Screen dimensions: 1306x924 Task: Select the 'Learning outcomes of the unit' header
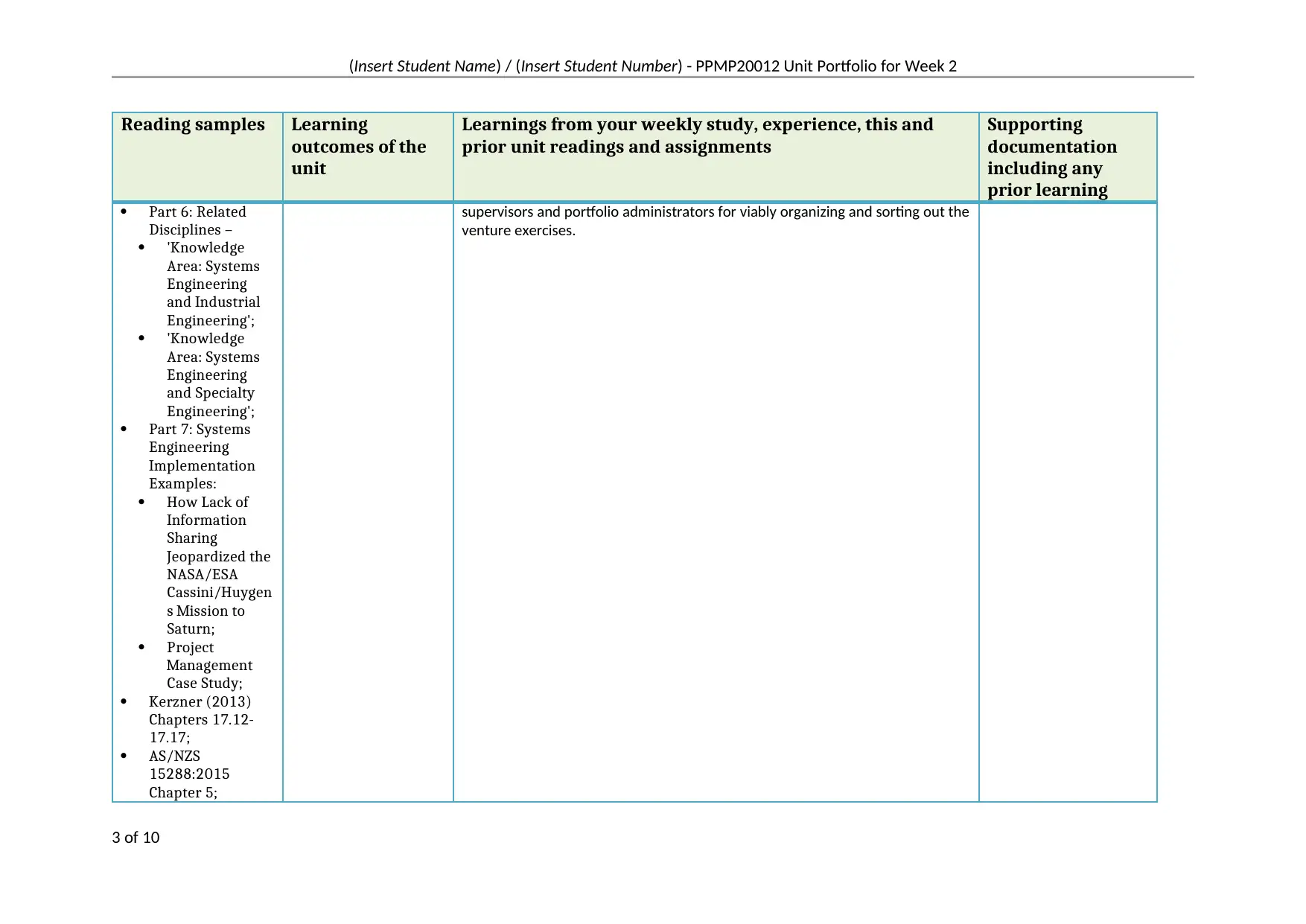(x=358, y=146)
